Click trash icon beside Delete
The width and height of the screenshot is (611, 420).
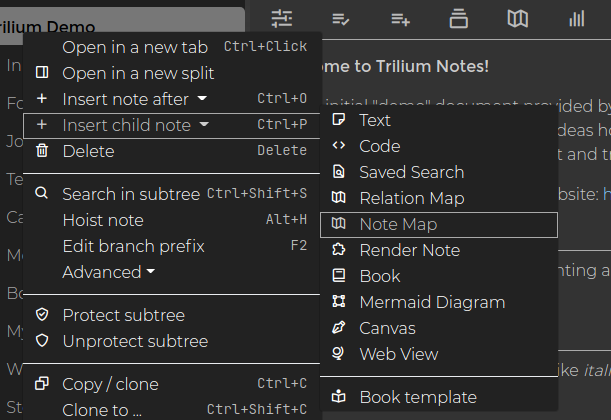[x=42, y=150]
